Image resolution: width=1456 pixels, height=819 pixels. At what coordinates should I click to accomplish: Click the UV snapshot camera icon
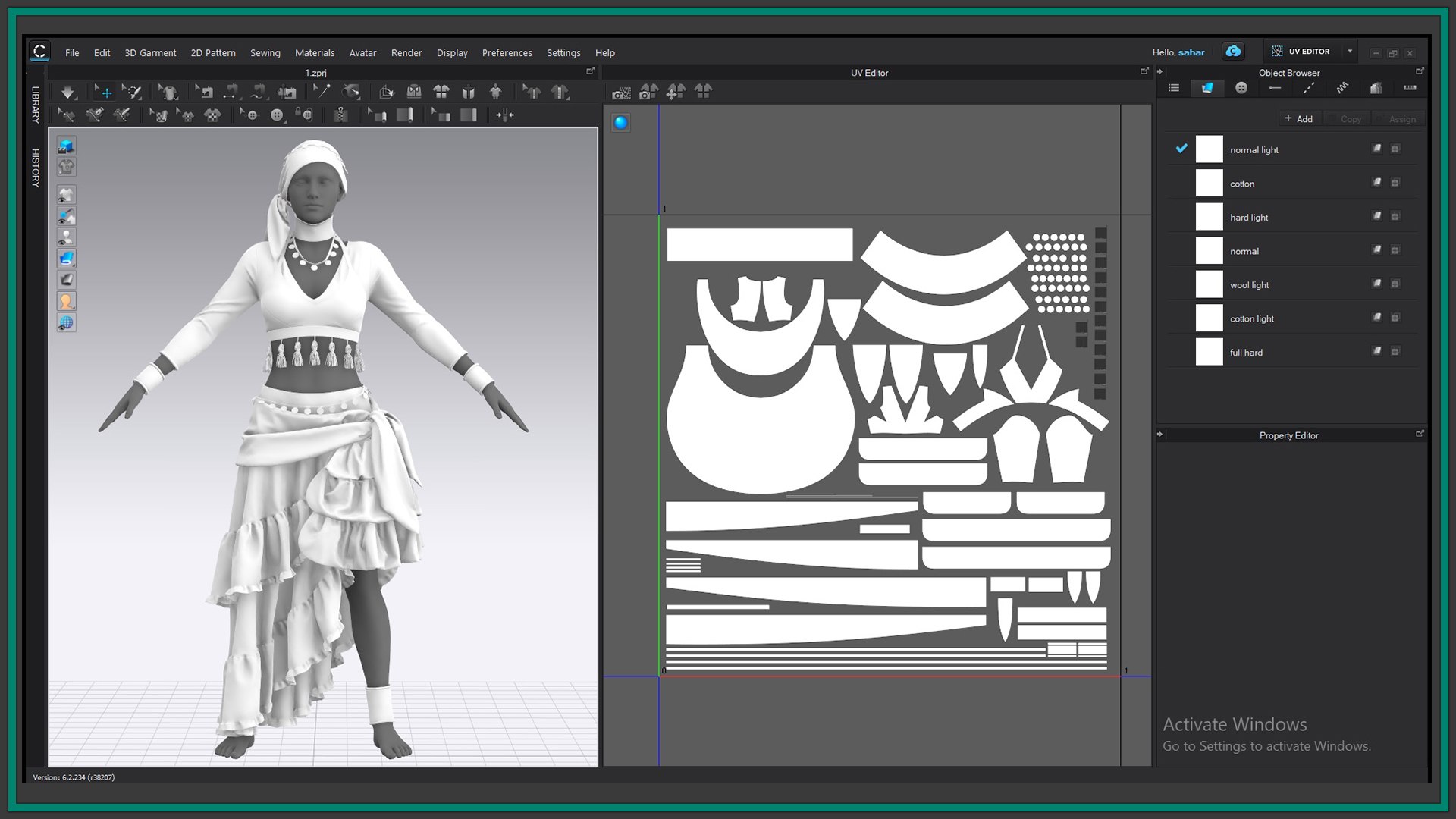[x=621, y=93]
